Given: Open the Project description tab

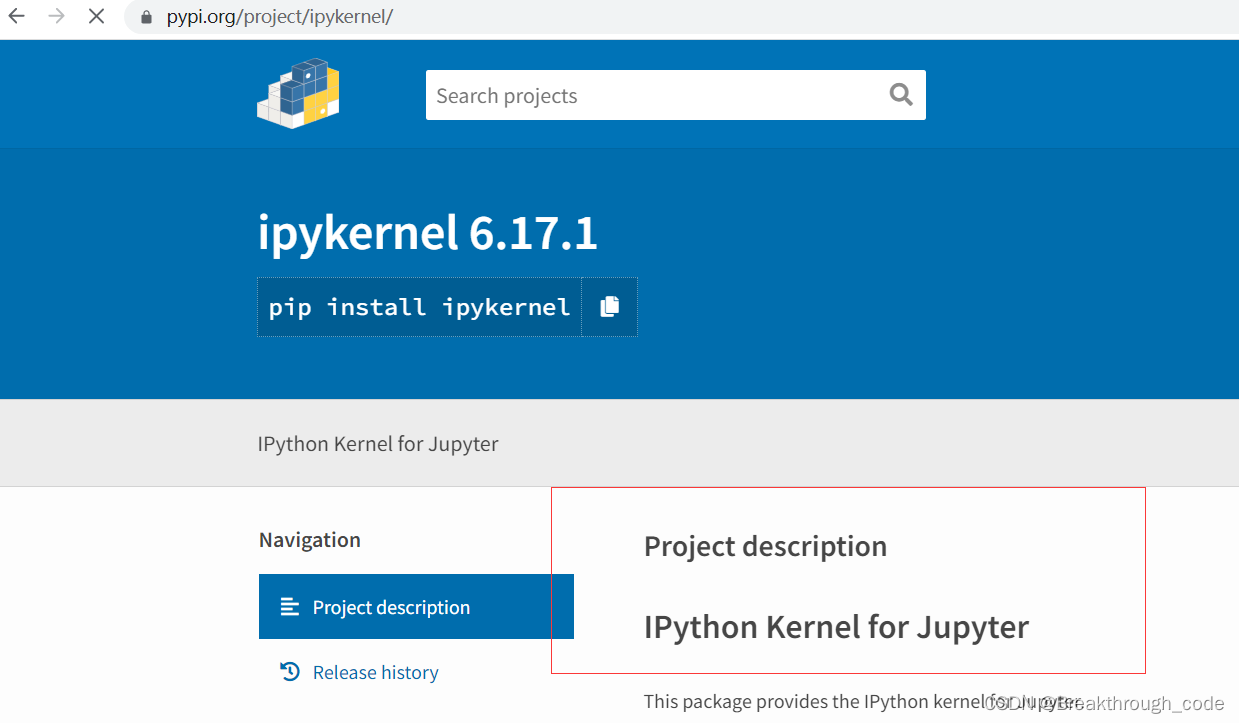Looking at the screenshot, I should pos(416,607).
